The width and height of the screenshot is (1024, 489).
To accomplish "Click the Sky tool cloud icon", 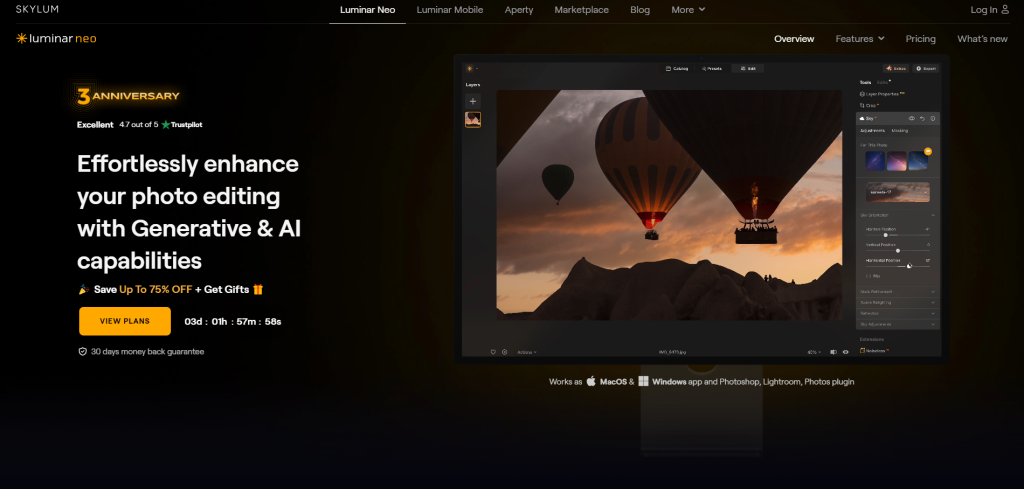I will point(863,119).
